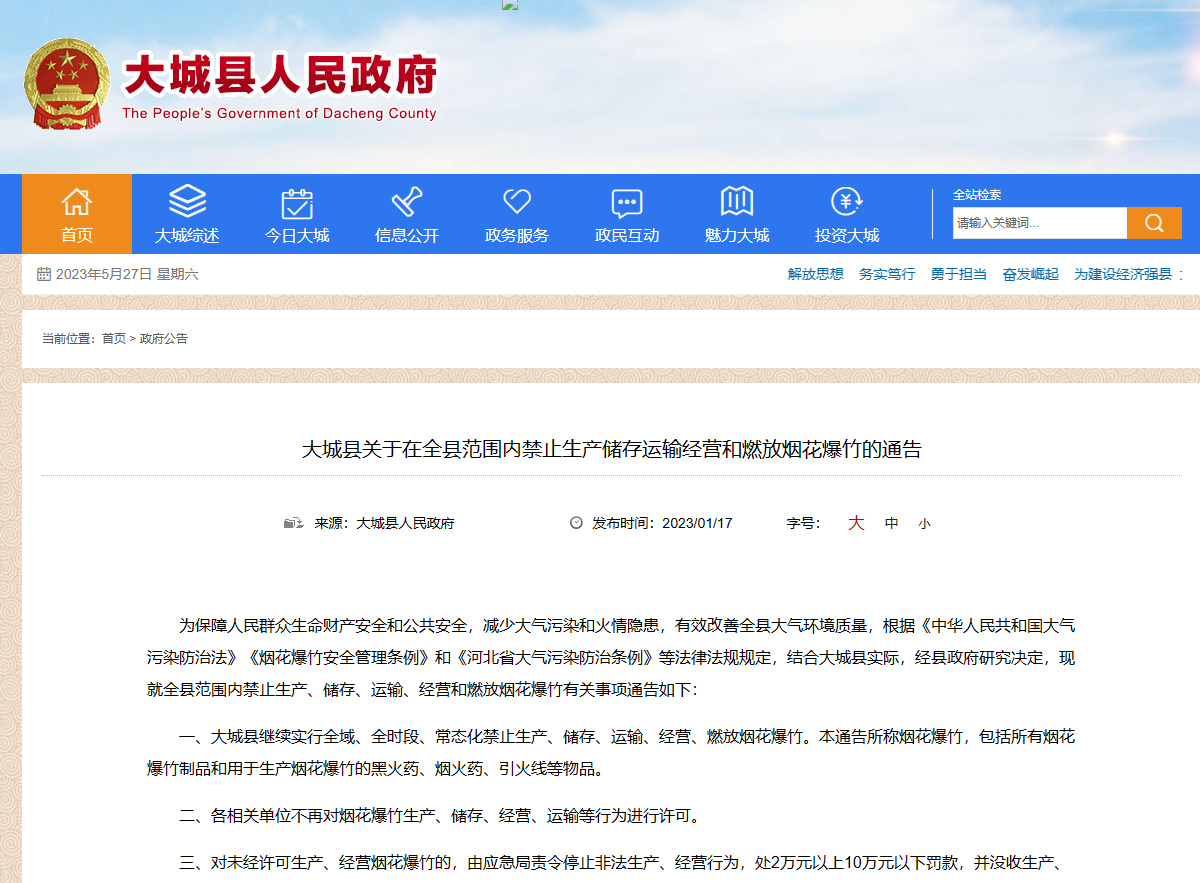Set font size to 小
Image resolution: width=1200 pixels, height=883 pixels.
tap(924, 523)
